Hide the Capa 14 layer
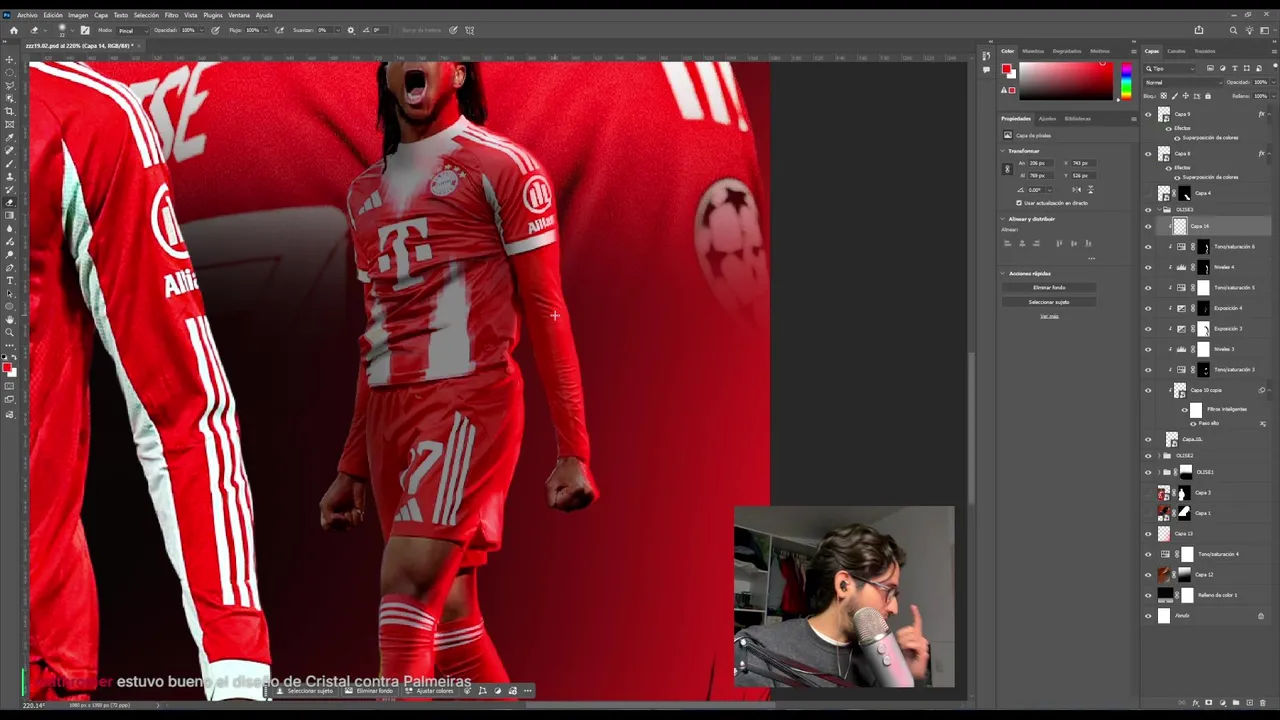This screenshot has height=720, width=1280. pos(1148,226)
